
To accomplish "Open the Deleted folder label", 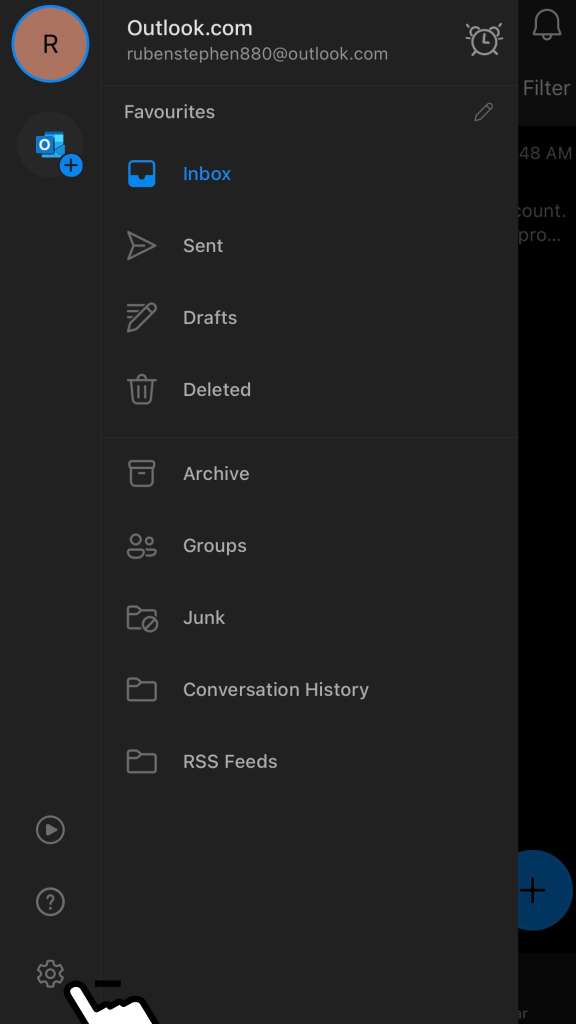I will [x=217, y=389].
